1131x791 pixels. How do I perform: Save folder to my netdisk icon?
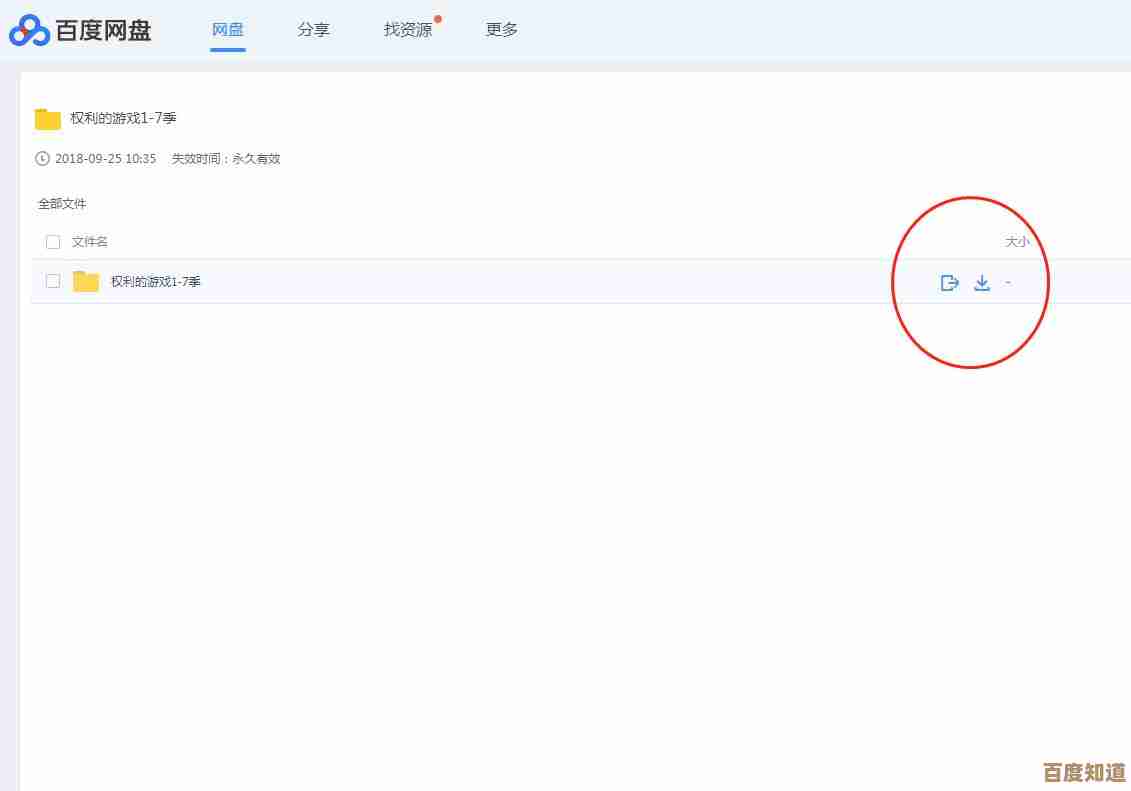click(x=950, y=283)
